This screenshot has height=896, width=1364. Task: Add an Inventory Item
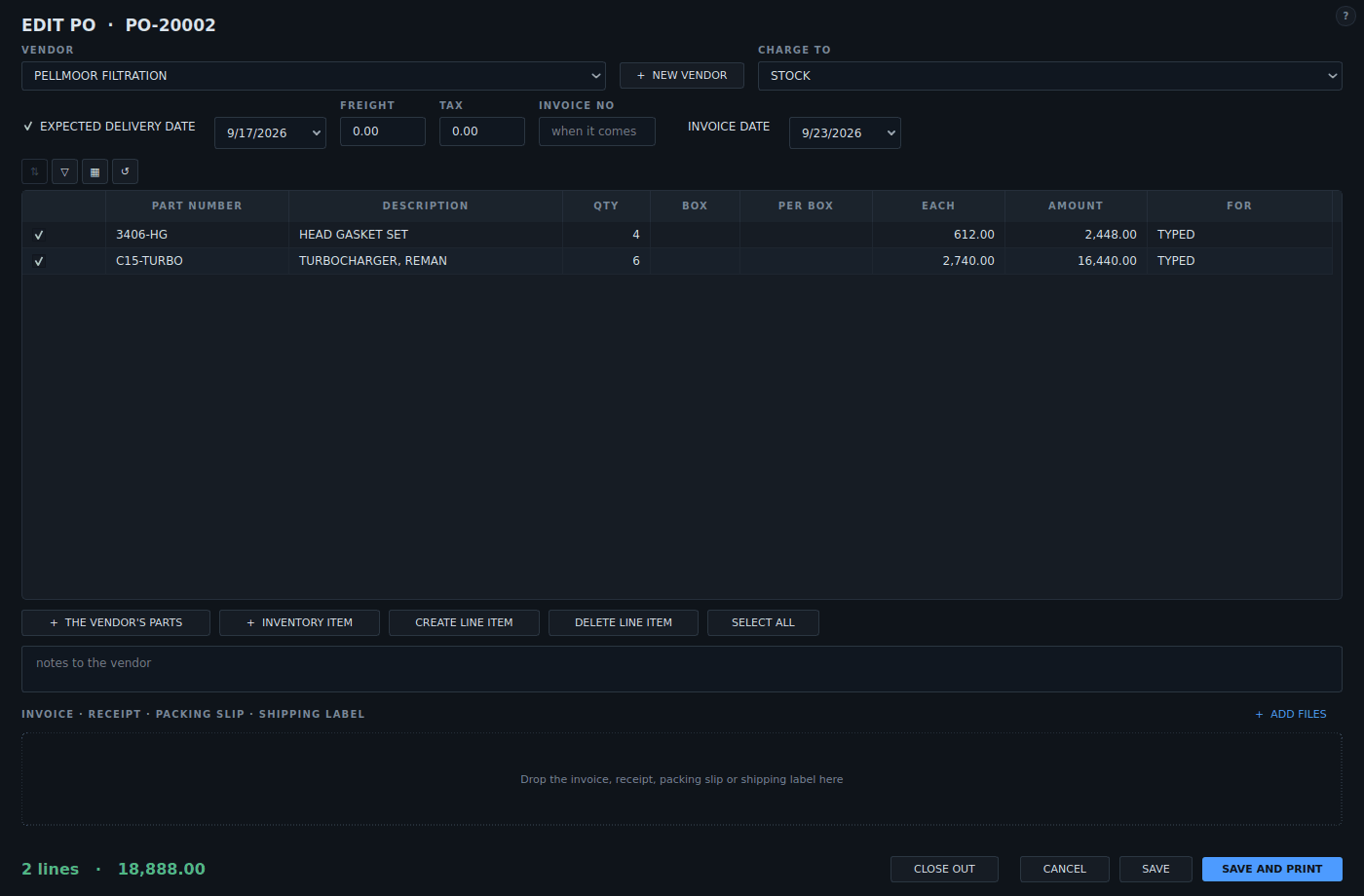(299, 622)
